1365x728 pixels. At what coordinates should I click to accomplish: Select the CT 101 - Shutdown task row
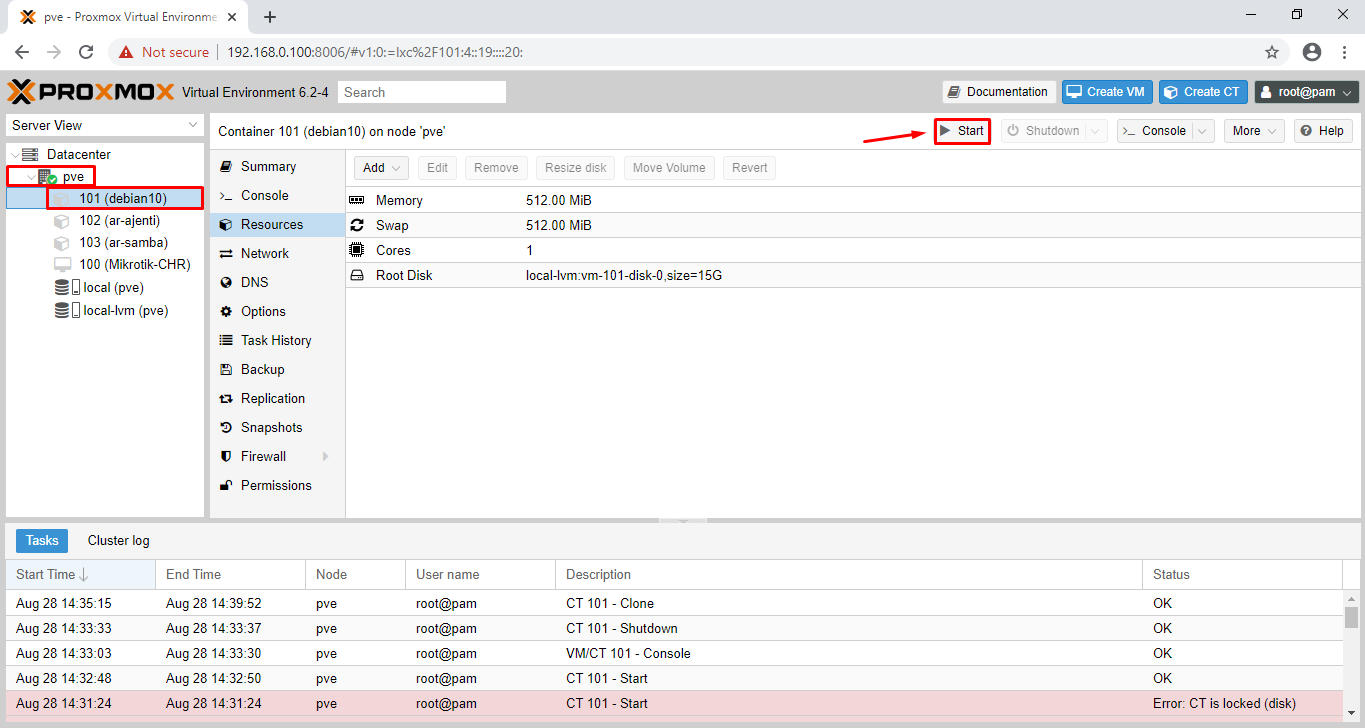click(674, 628)
